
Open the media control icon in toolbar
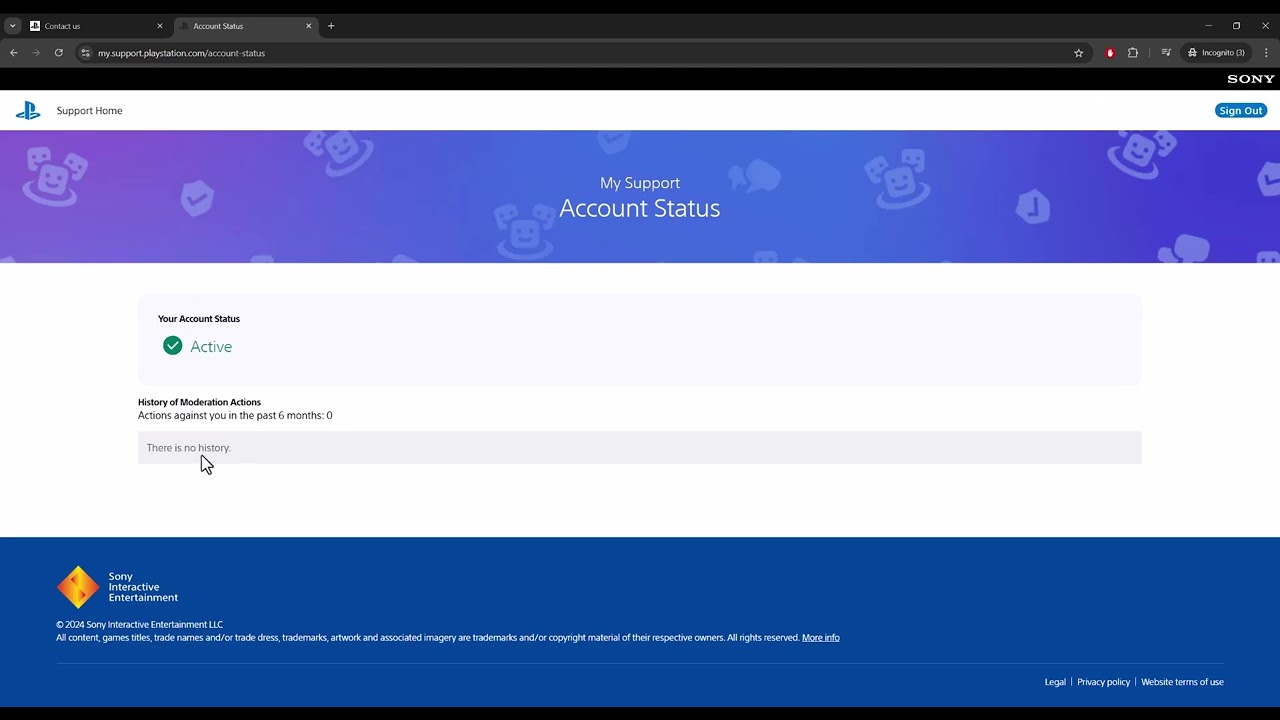tap(1166, 53)
